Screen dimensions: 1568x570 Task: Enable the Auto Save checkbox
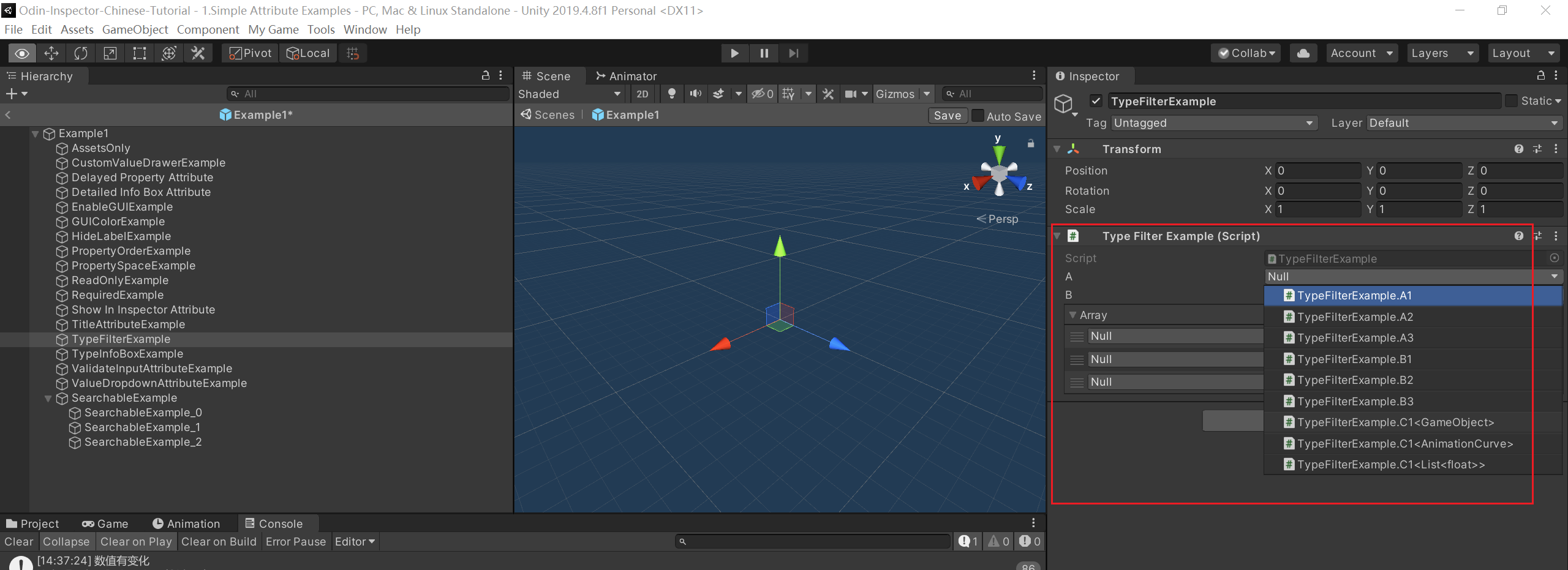pos(978,116)
